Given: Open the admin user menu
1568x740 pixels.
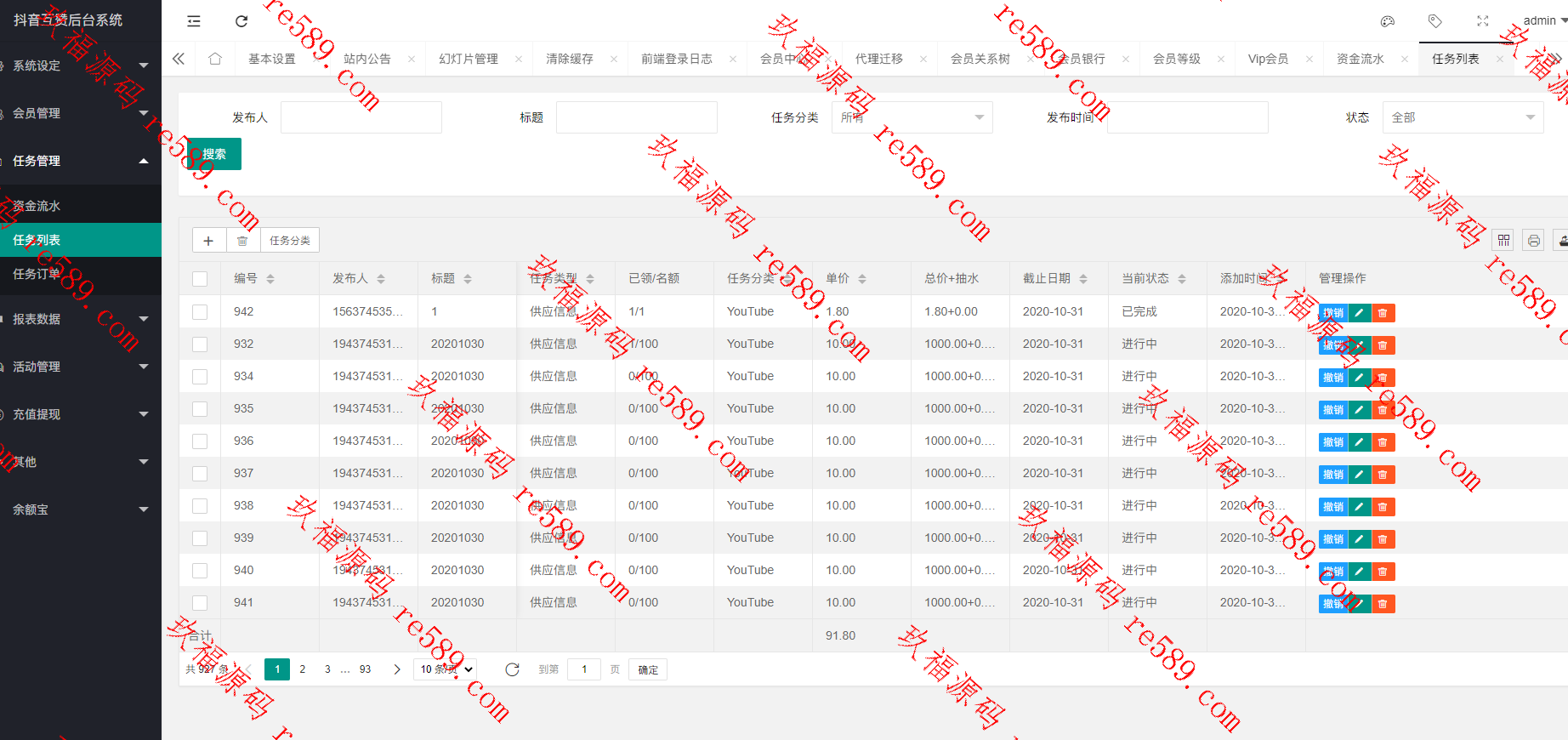Looking at the screenshot, I should (x=1544, y=21).
